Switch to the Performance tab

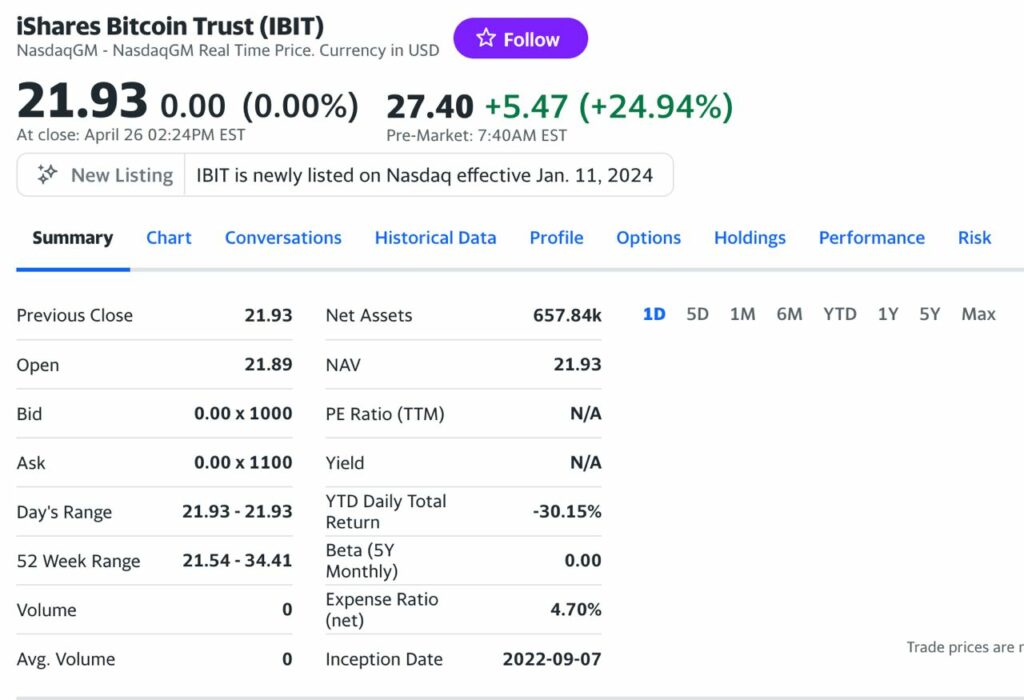pos(871,238)
